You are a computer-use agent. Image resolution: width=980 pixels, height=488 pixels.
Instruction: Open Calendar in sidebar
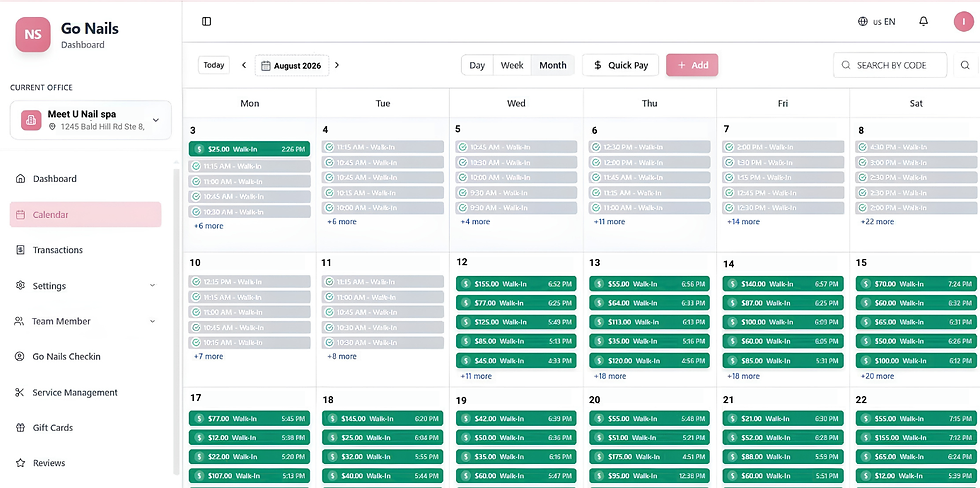pyautogui.click(x=86, y=214)
